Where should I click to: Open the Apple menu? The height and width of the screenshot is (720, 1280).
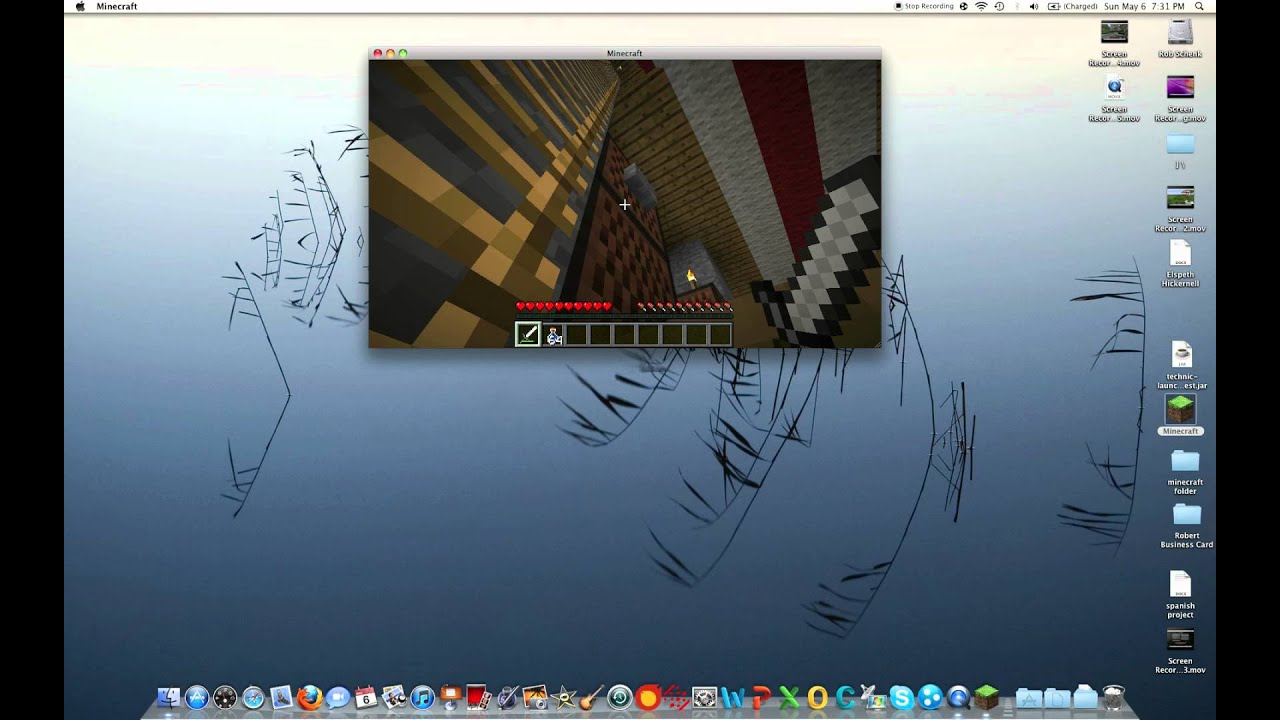click(x=80, y=6)
